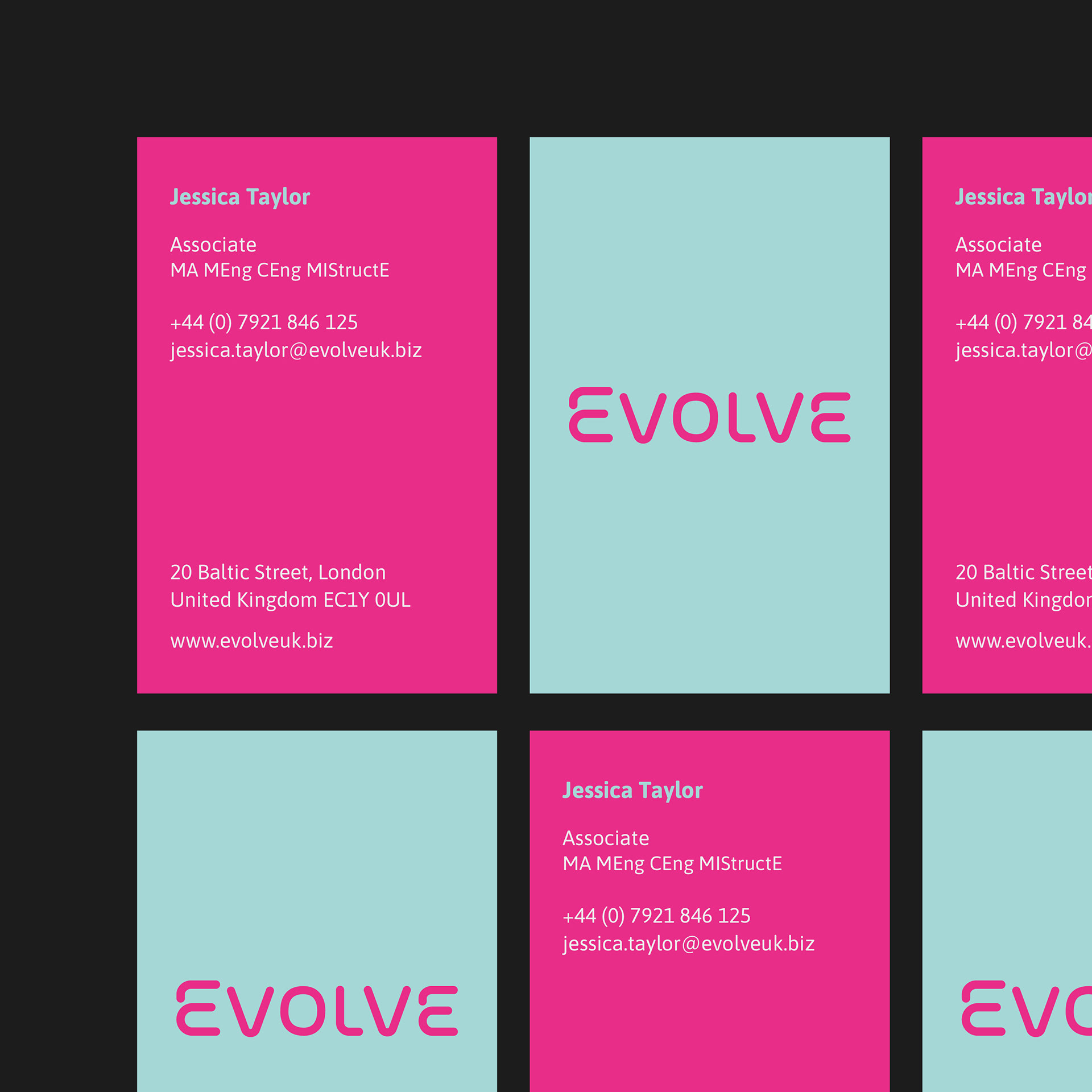Click the 20 Baltic Street, London address line
Screen dimensions: 1092x1092
tap(278, 572)
